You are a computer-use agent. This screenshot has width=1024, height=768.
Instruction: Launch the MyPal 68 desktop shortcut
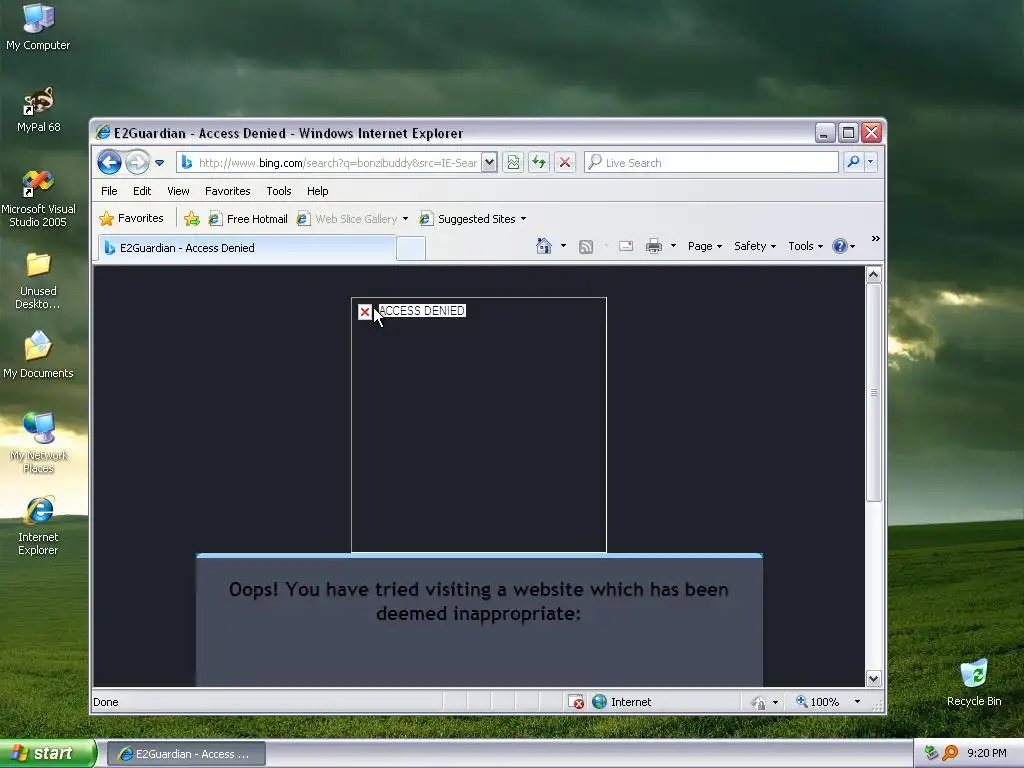38,109
